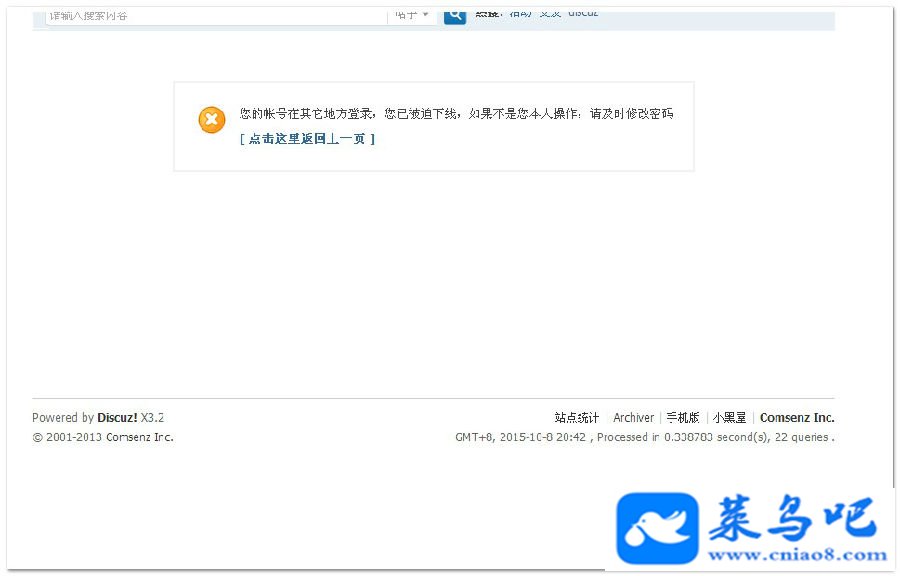Select the discuz hot search keyword
Image resolution: width=900 pixels, height=576 pixels.
pyautogui.click(x=583, y=13)
